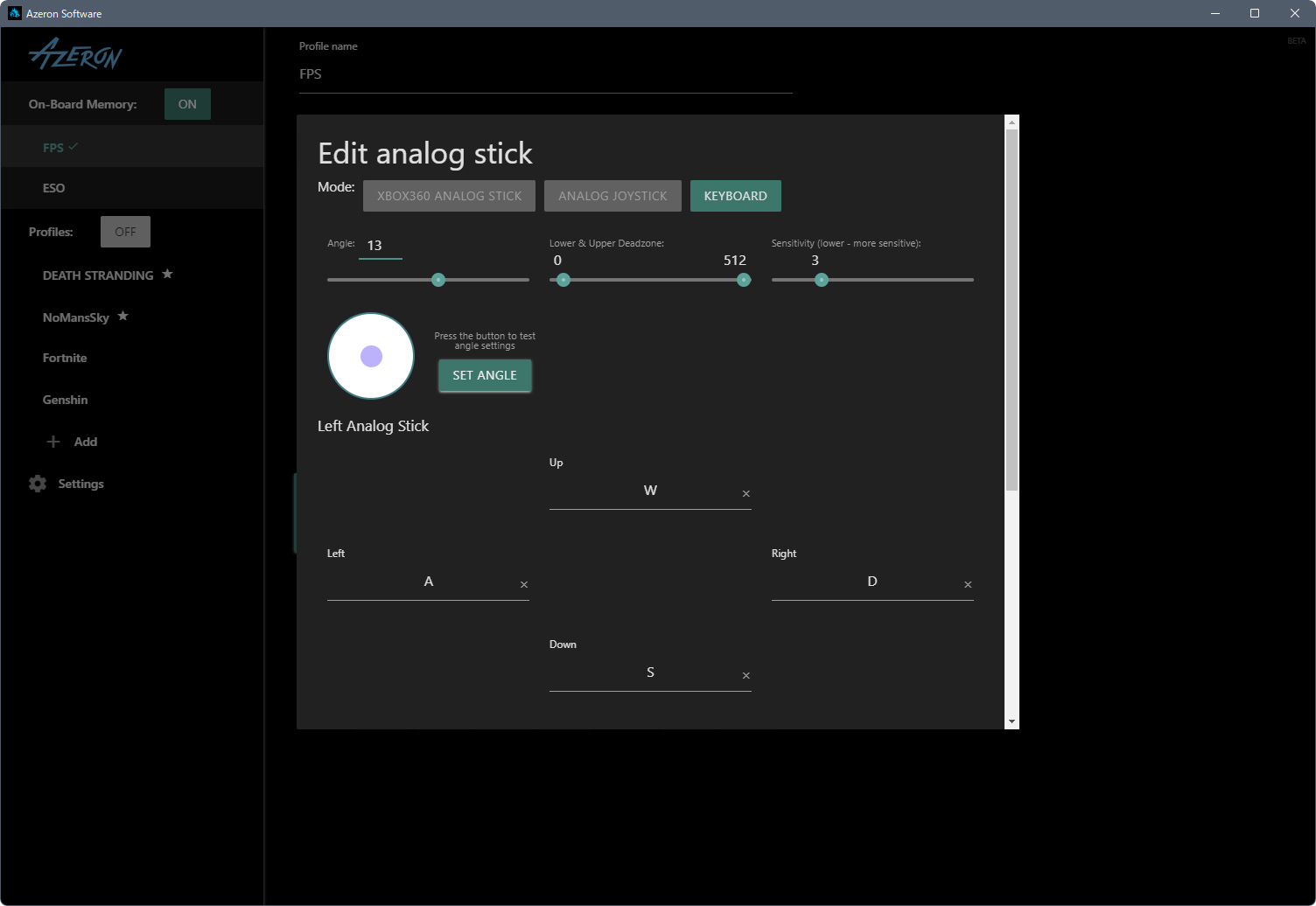Click the star next to DEATH STRANDING
This screenshot has height=906, width=1316.
(167, 274)
